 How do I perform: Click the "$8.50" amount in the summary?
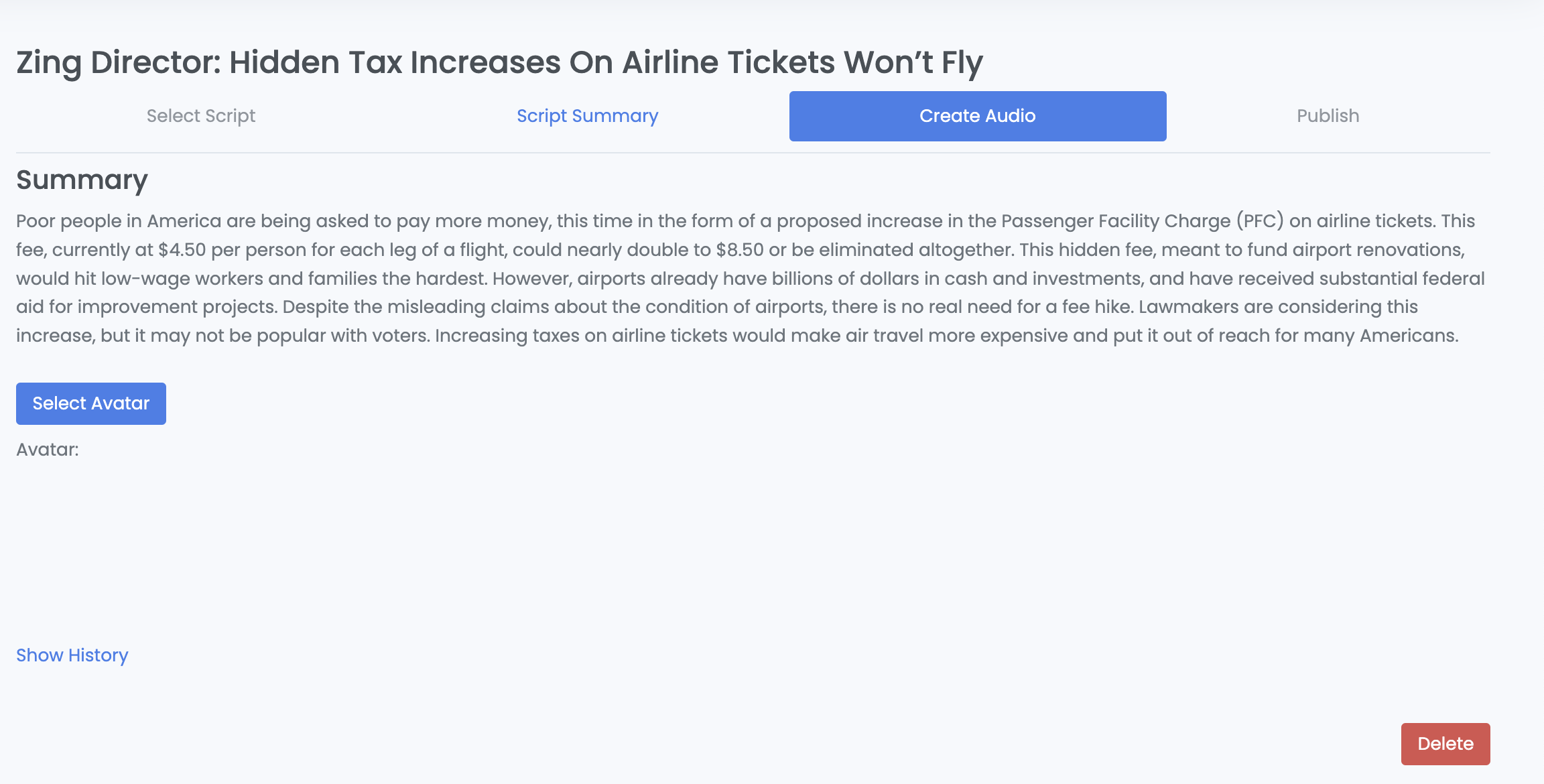pyautogui.click(x=740, y=250)
